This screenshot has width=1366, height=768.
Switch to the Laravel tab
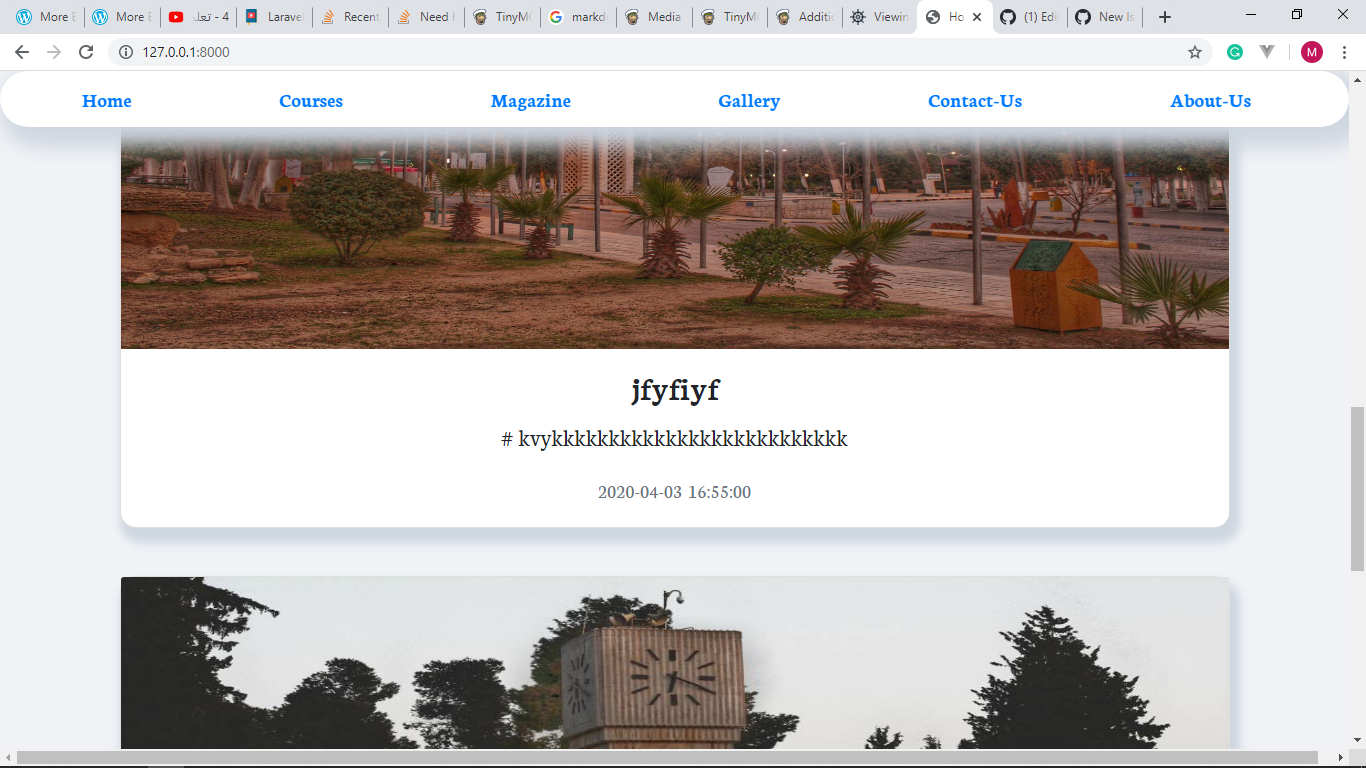[275, 17]
